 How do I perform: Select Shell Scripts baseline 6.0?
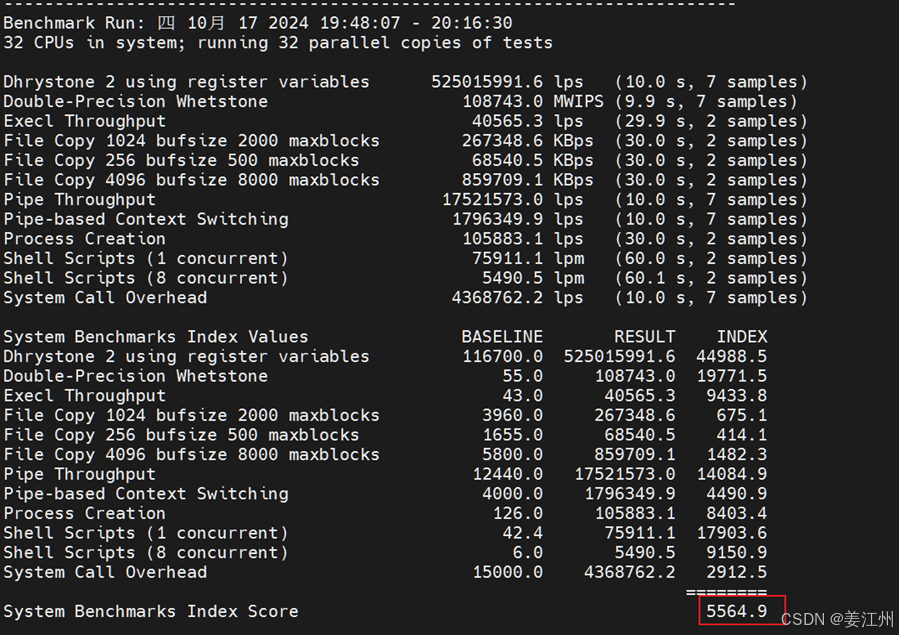[x=527, y=552]
